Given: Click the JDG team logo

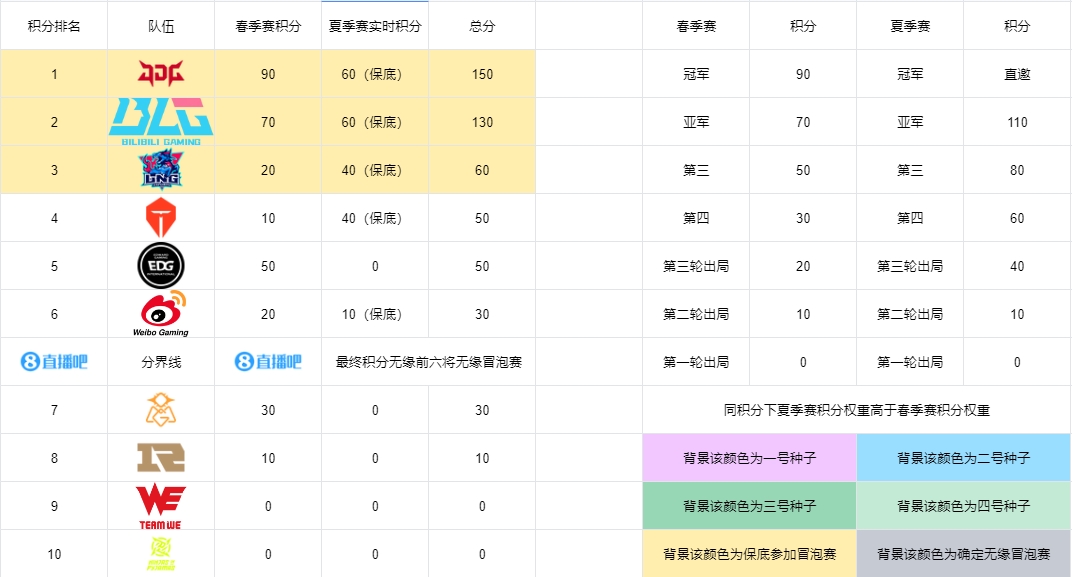Looking at the screenshot, I should pos(160,73).
